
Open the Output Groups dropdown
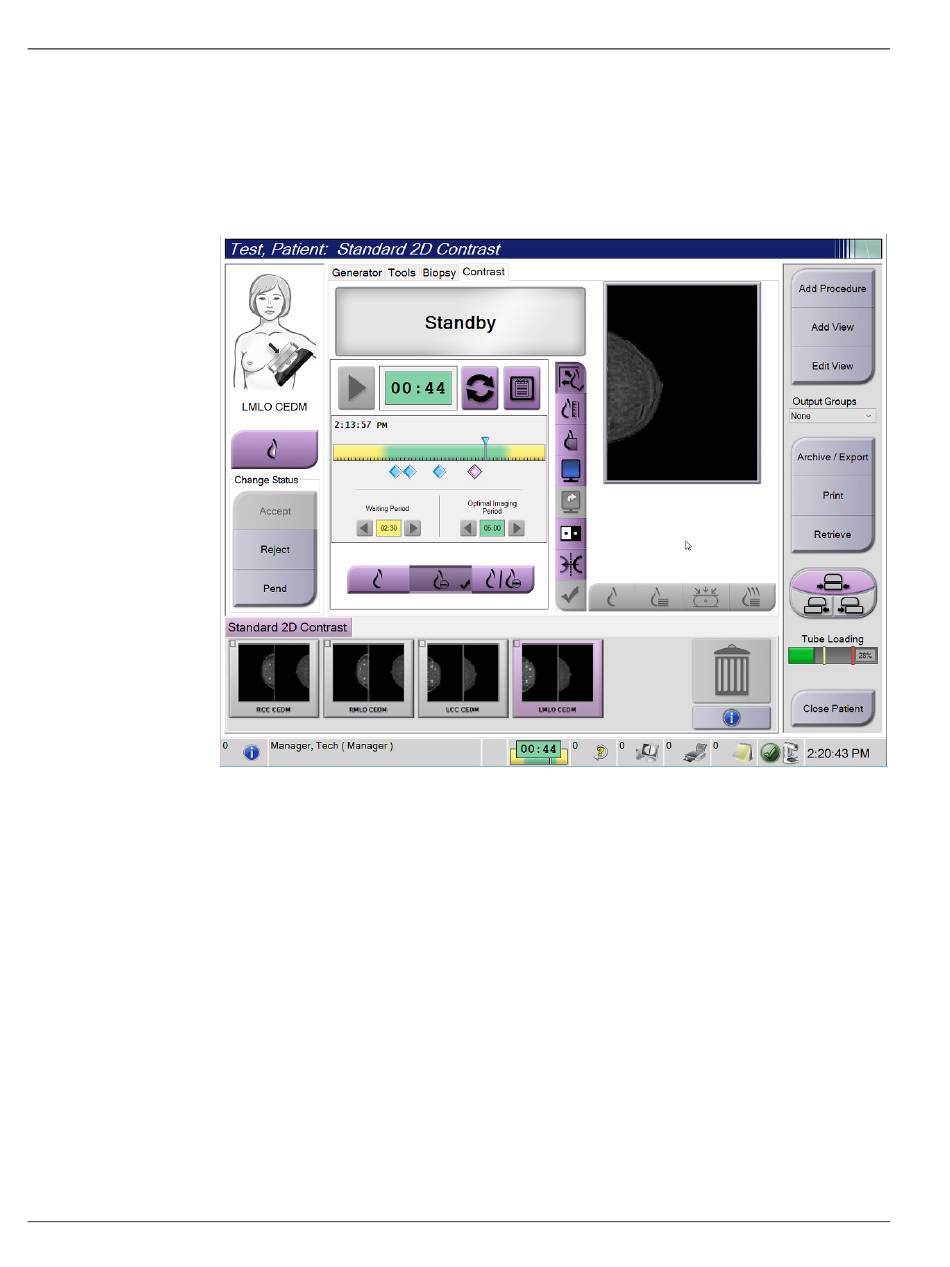tap(832, 416)
